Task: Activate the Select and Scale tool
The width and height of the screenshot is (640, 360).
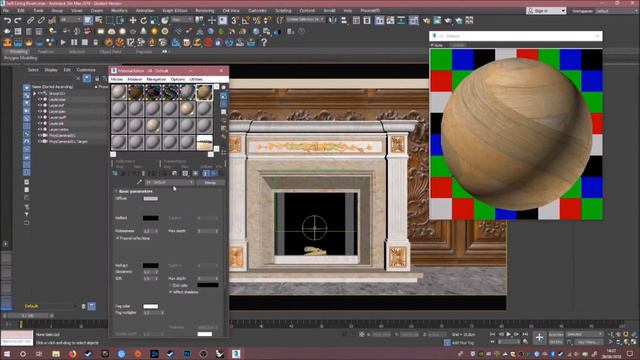Action: pyautogui.click(x=154, y=20)
